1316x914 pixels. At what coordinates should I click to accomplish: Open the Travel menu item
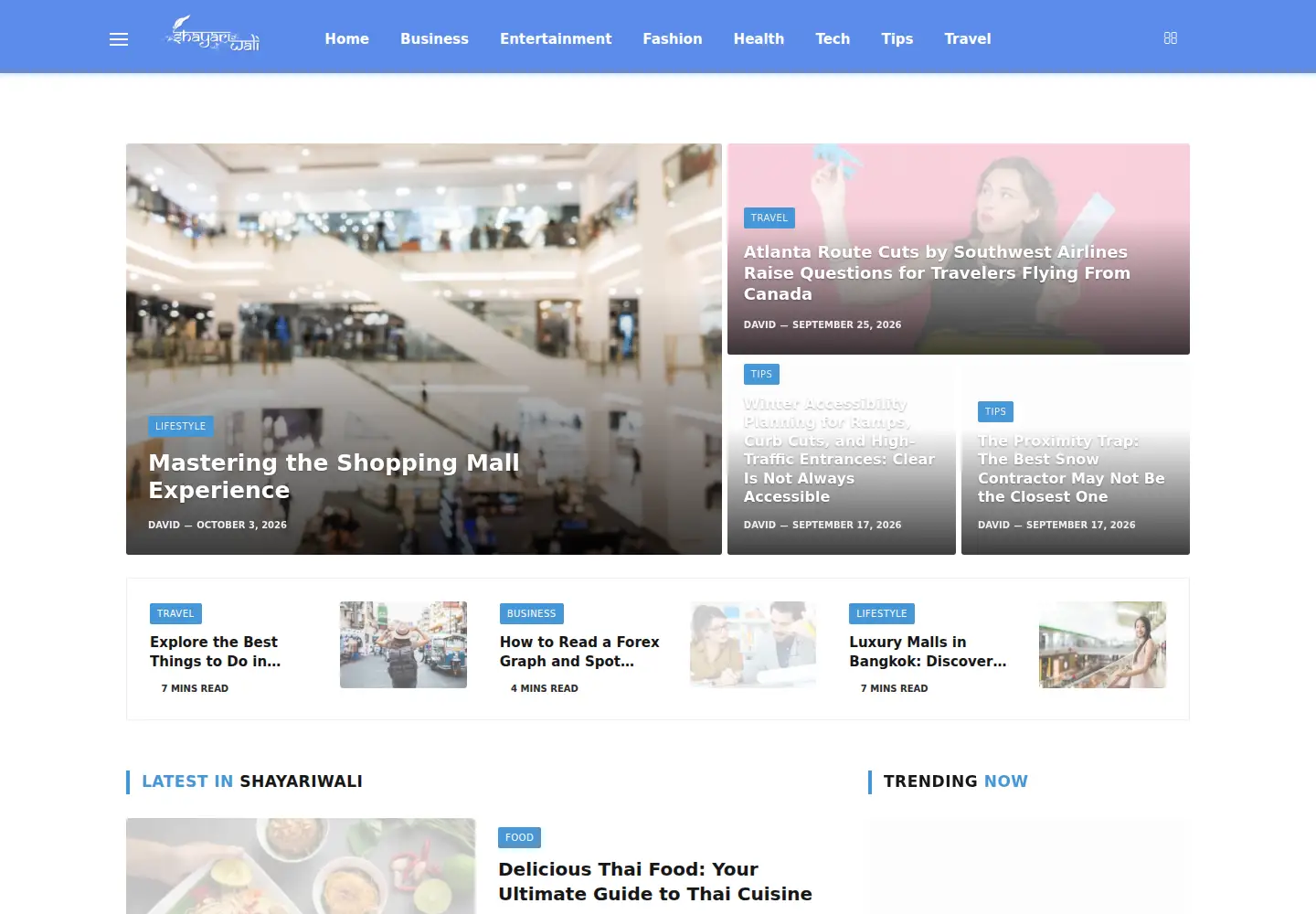(x=968, y=38)
